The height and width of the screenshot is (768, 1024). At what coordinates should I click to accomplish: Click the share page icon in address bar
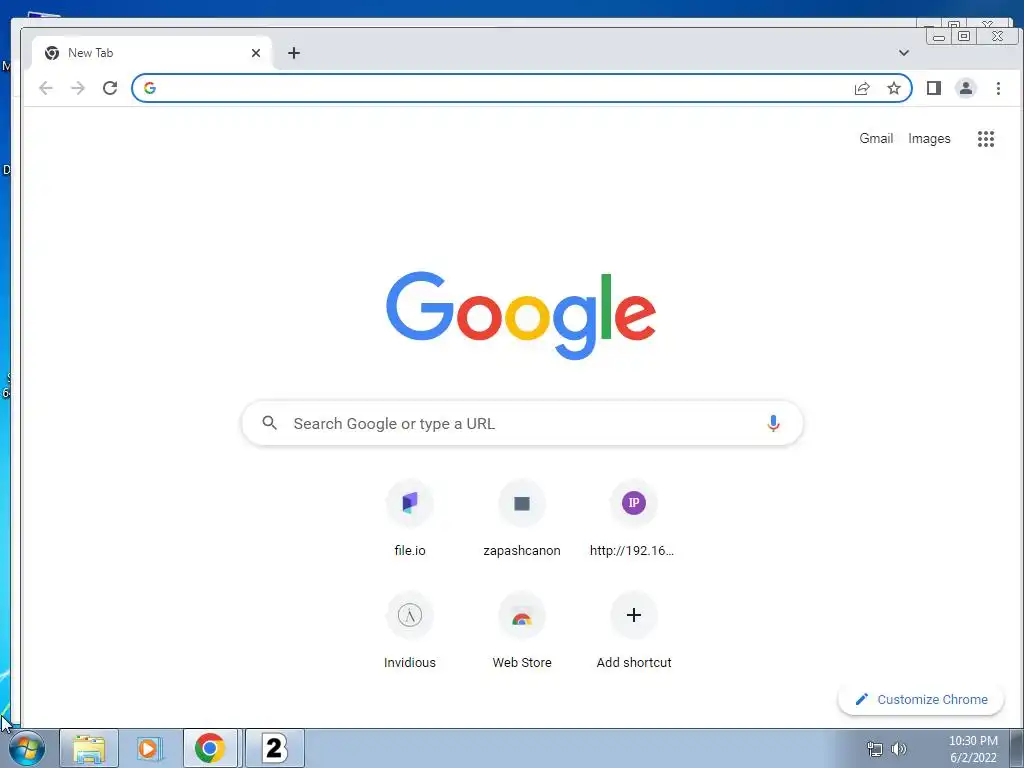tap(862, 88)
